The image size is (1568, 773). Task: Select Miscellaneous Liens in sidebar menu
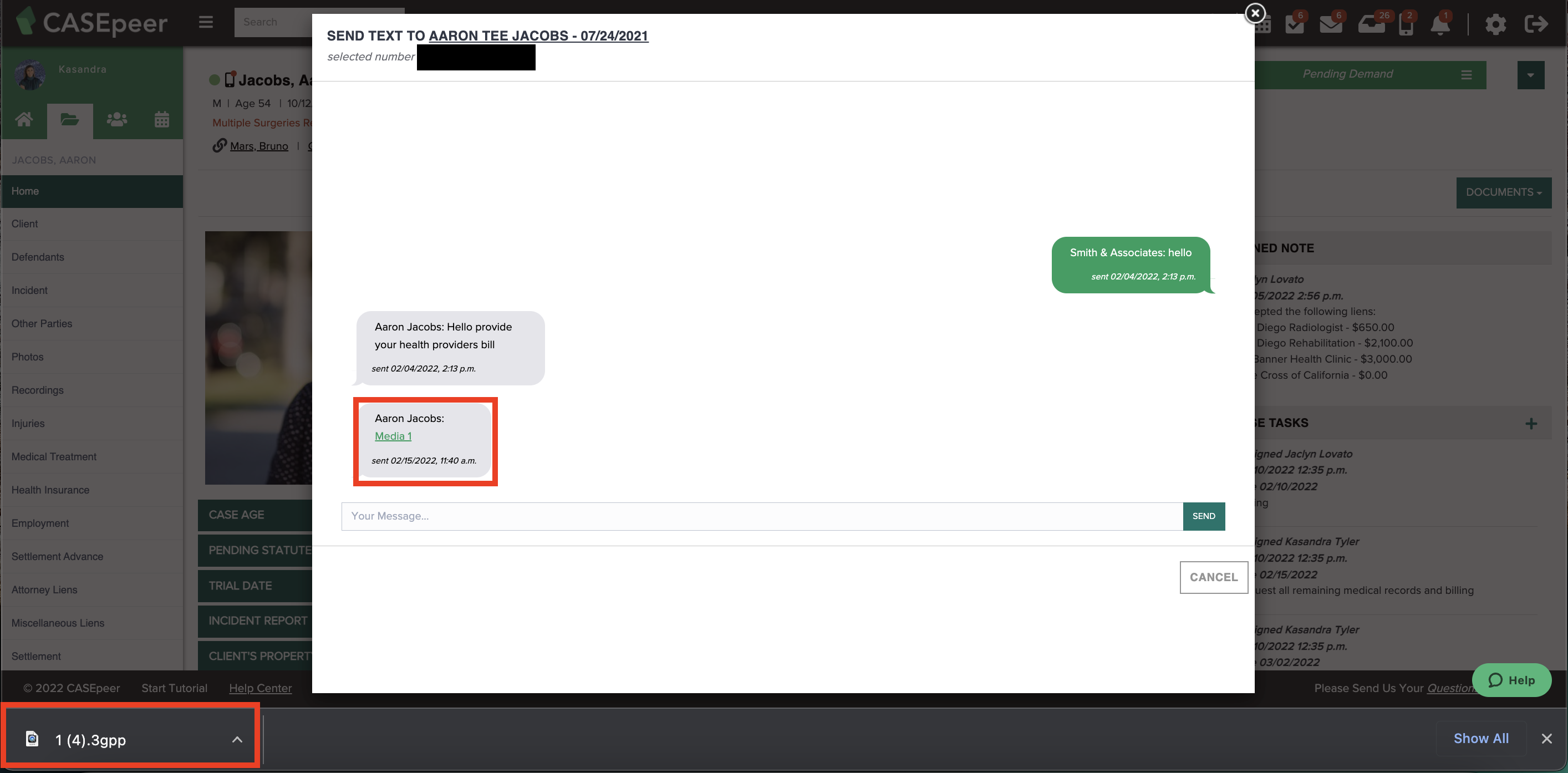(92, 623)
